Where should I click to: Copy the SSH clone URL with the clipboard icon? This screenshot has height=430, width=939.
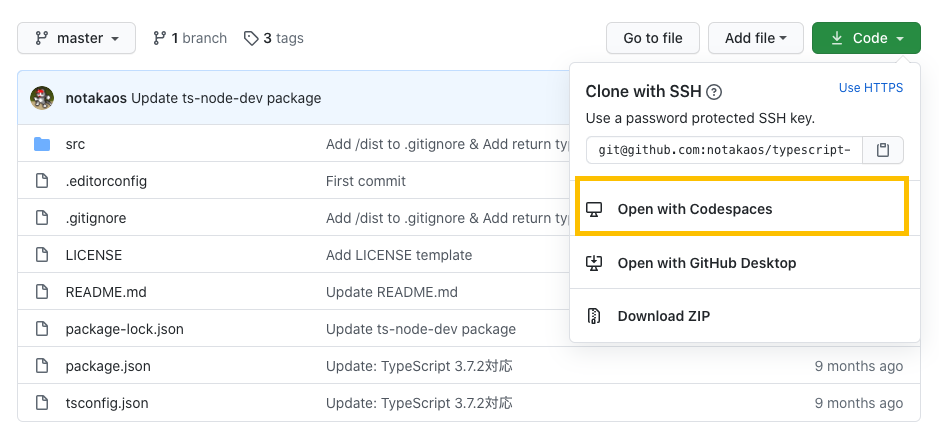click(x=883, y=150)
